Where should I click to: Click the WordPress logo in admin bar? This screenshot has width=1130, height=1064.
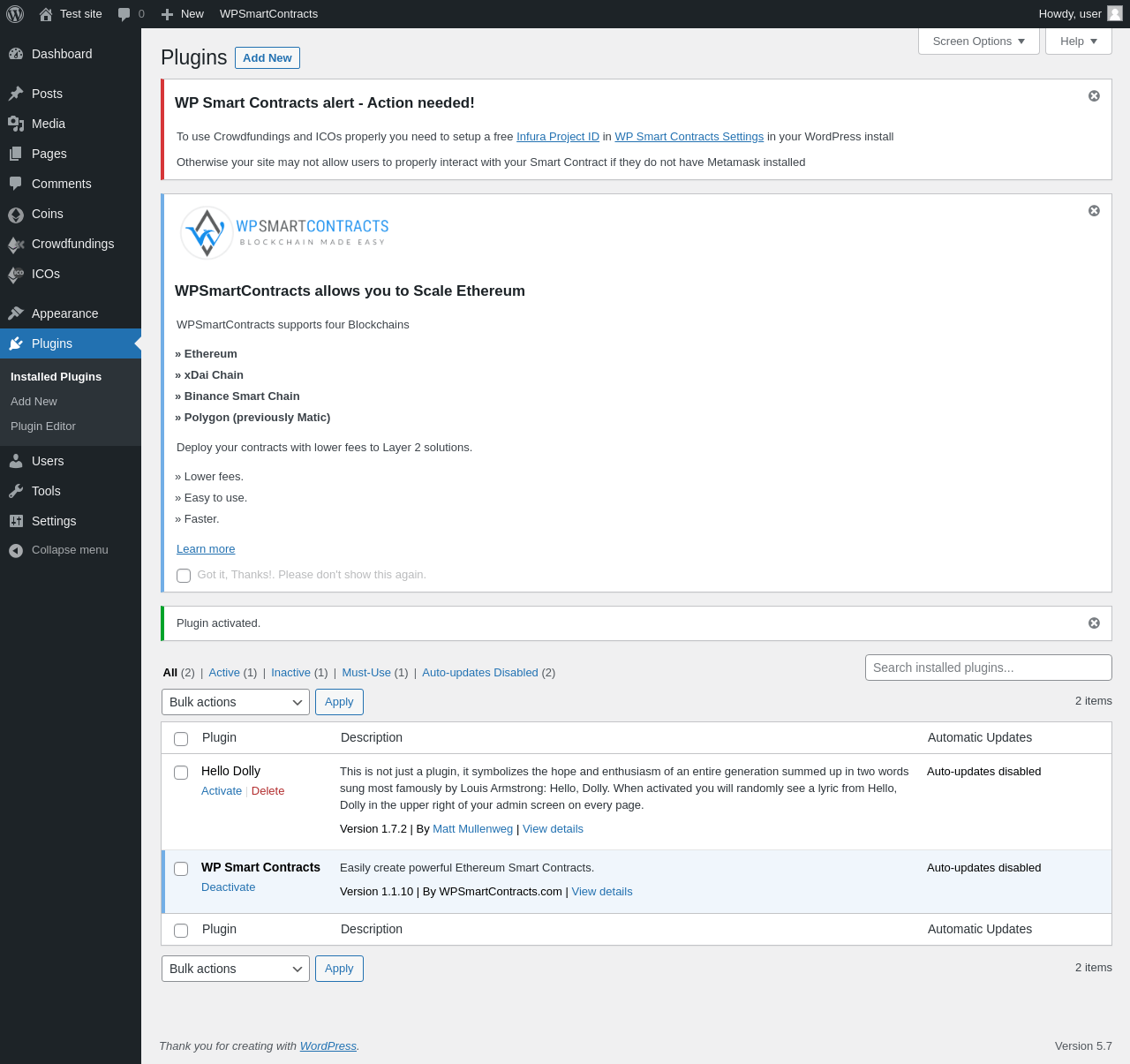click(15, 14)
